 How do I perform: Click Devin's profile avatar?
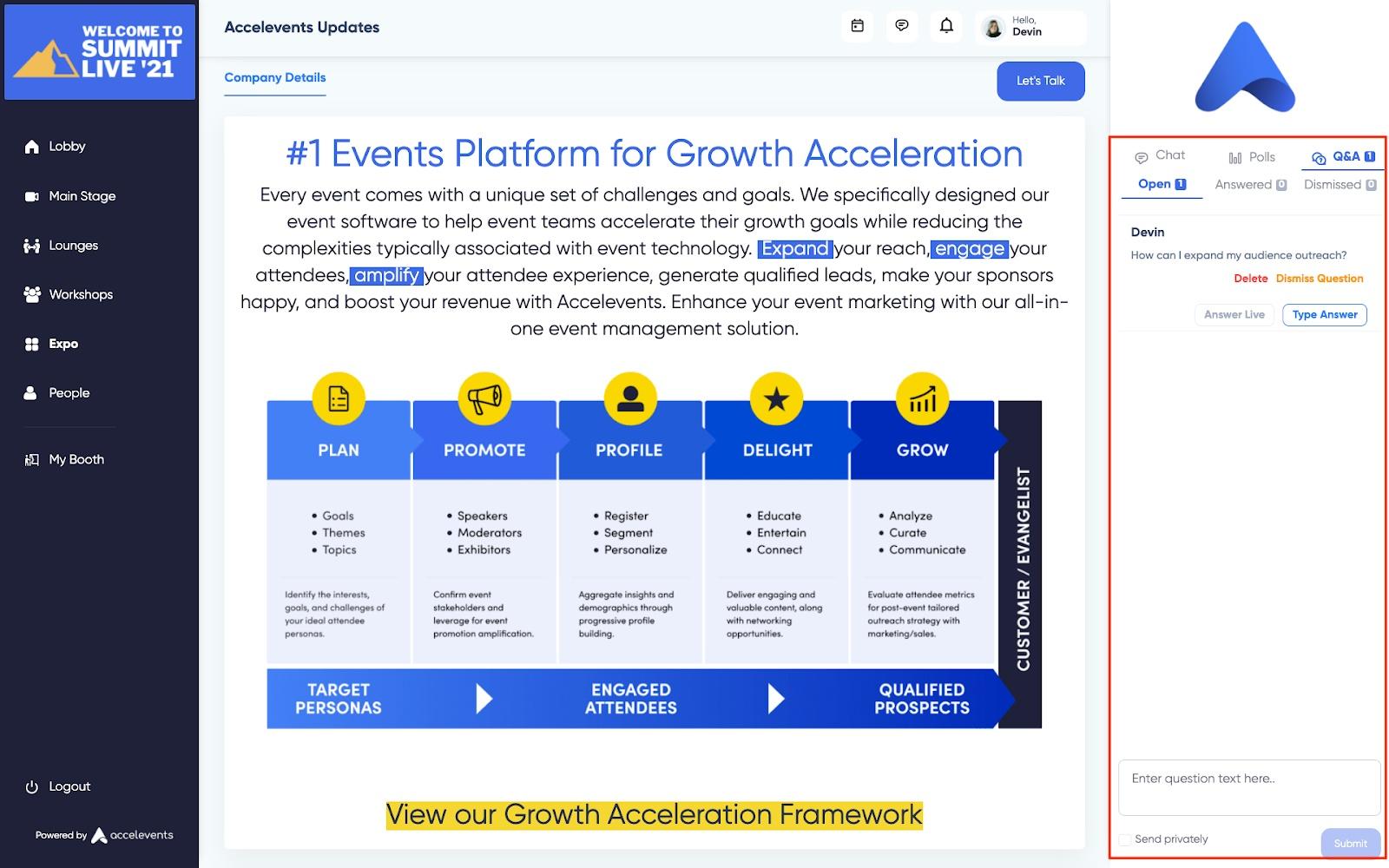click(992, 28)
